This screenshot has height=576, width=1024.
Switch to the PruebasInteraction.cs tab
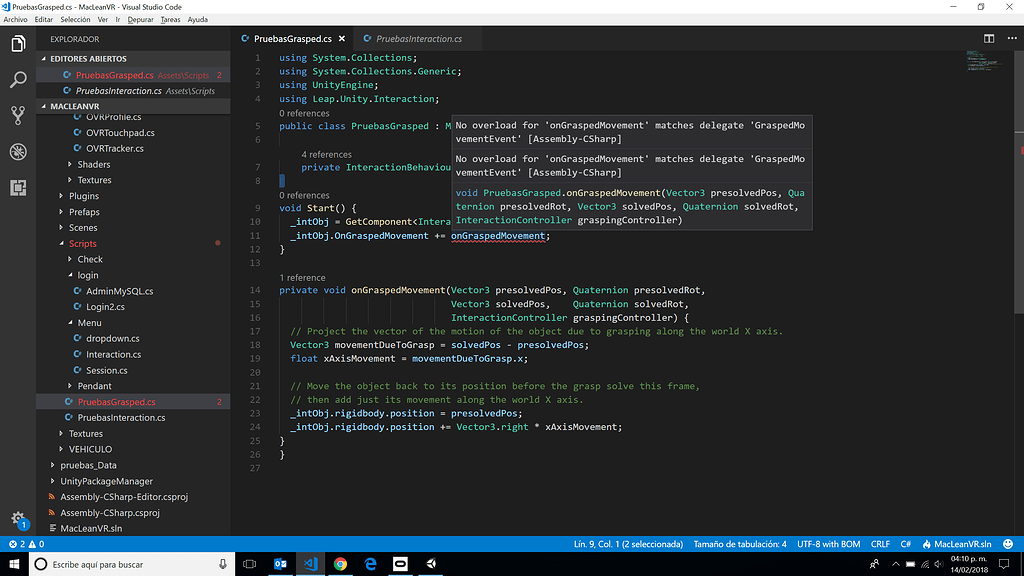(418, 39)
